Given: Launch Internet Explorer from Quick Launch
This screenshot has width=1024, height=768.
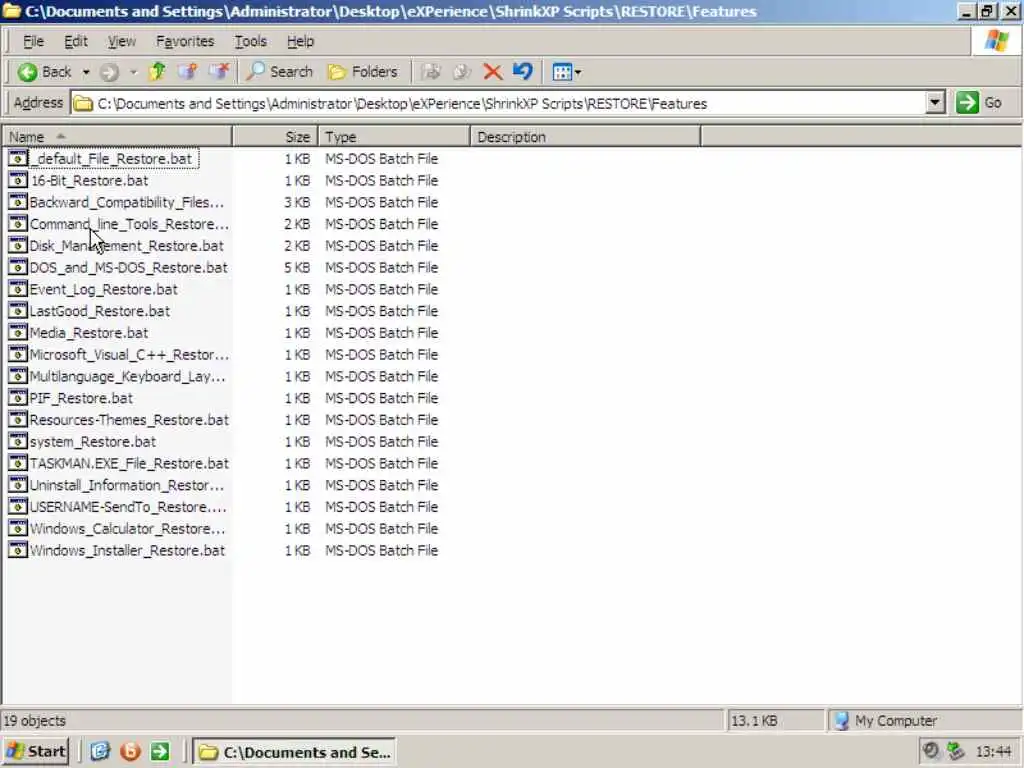Looking at the screenshot, I should tap(100, 752).
